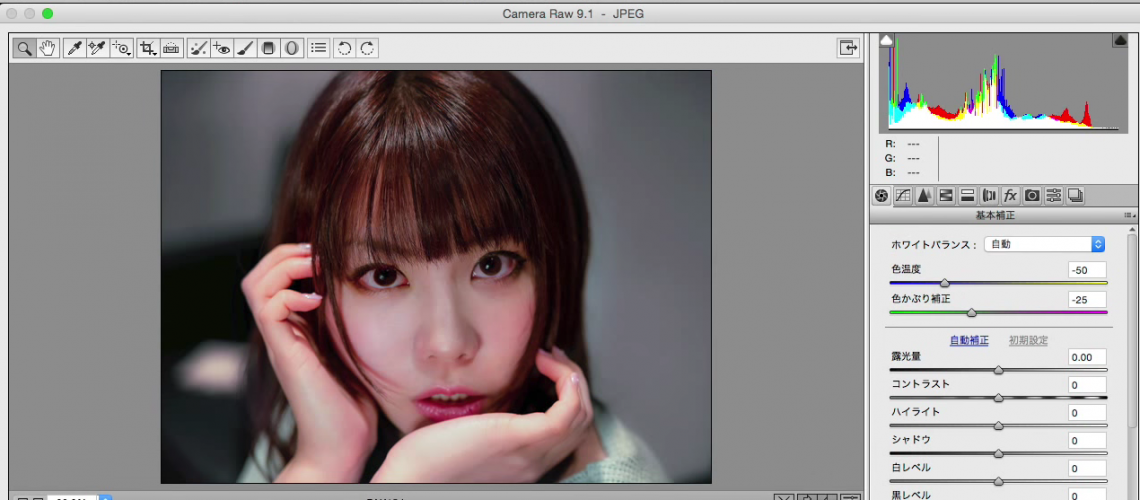Image resolution: width=1140 pixels, height=500 pixels.
Task: Rotate image 90° counterclockwise
Action: tap(344, 48)
